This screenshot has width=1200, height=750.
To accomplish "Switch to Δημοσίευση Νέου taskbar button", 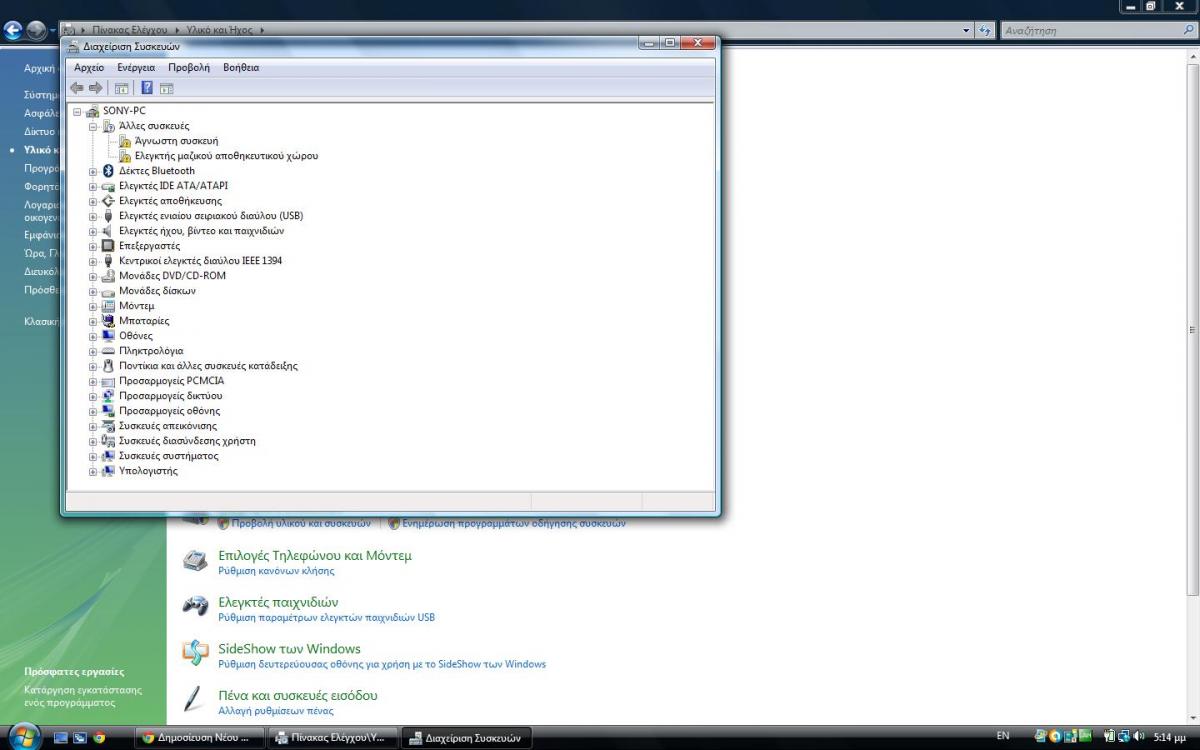I will click(x=201, y=738).
